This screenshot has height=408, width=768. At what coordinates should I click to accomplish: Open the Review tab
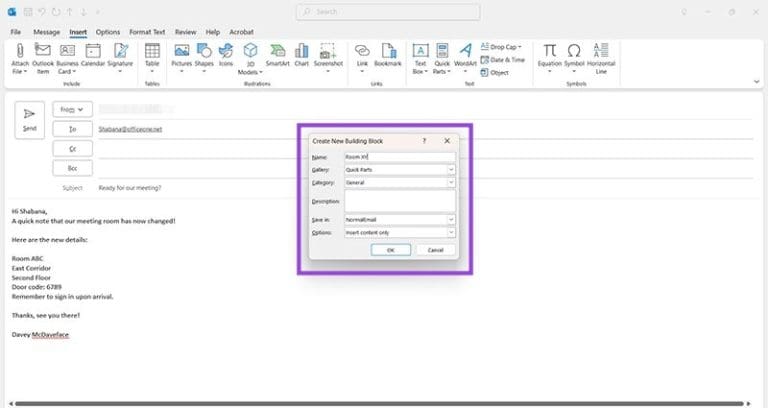click(185, 32)
